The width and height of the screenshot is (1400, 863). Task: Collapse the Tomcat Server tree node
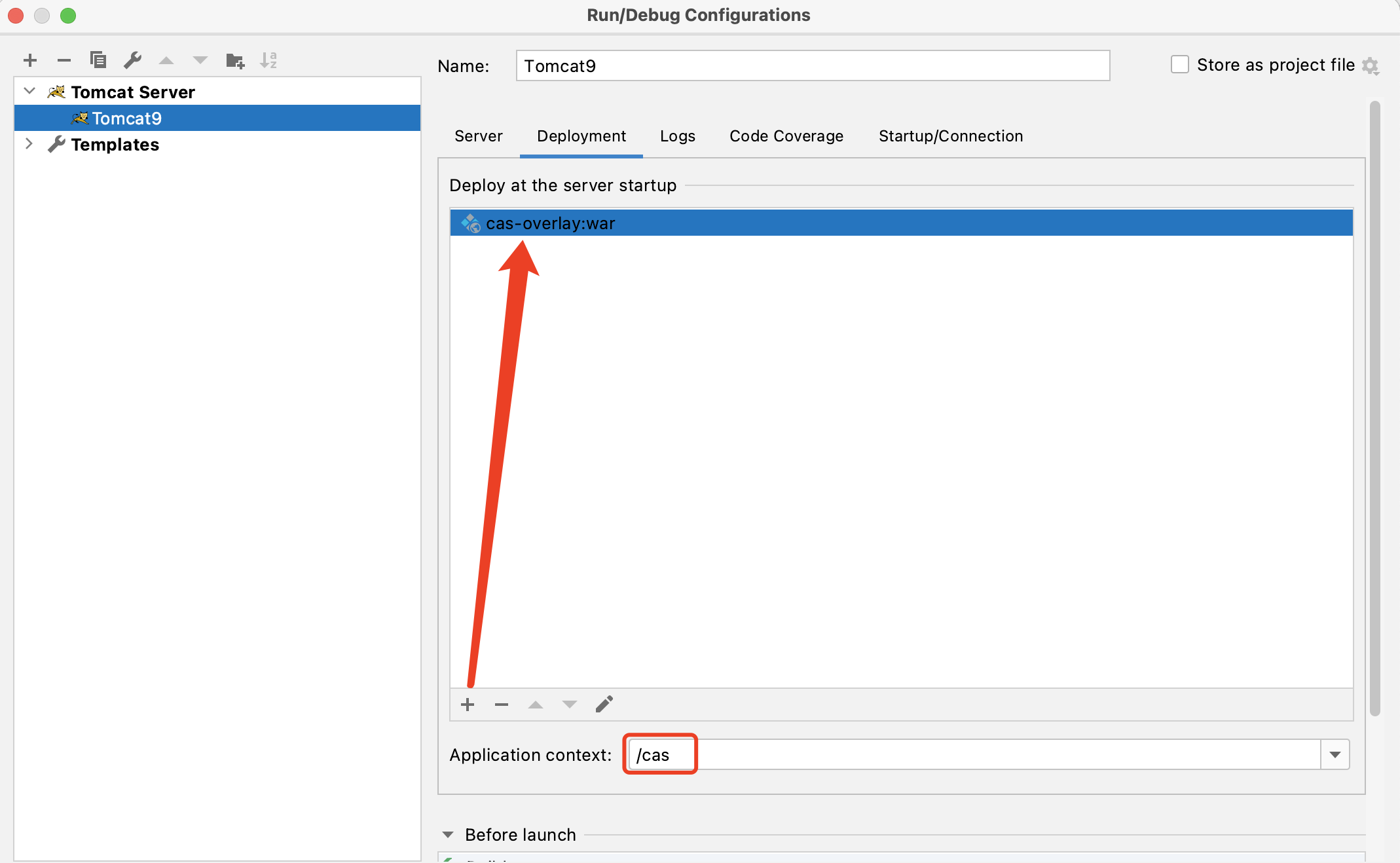(29, 91)
